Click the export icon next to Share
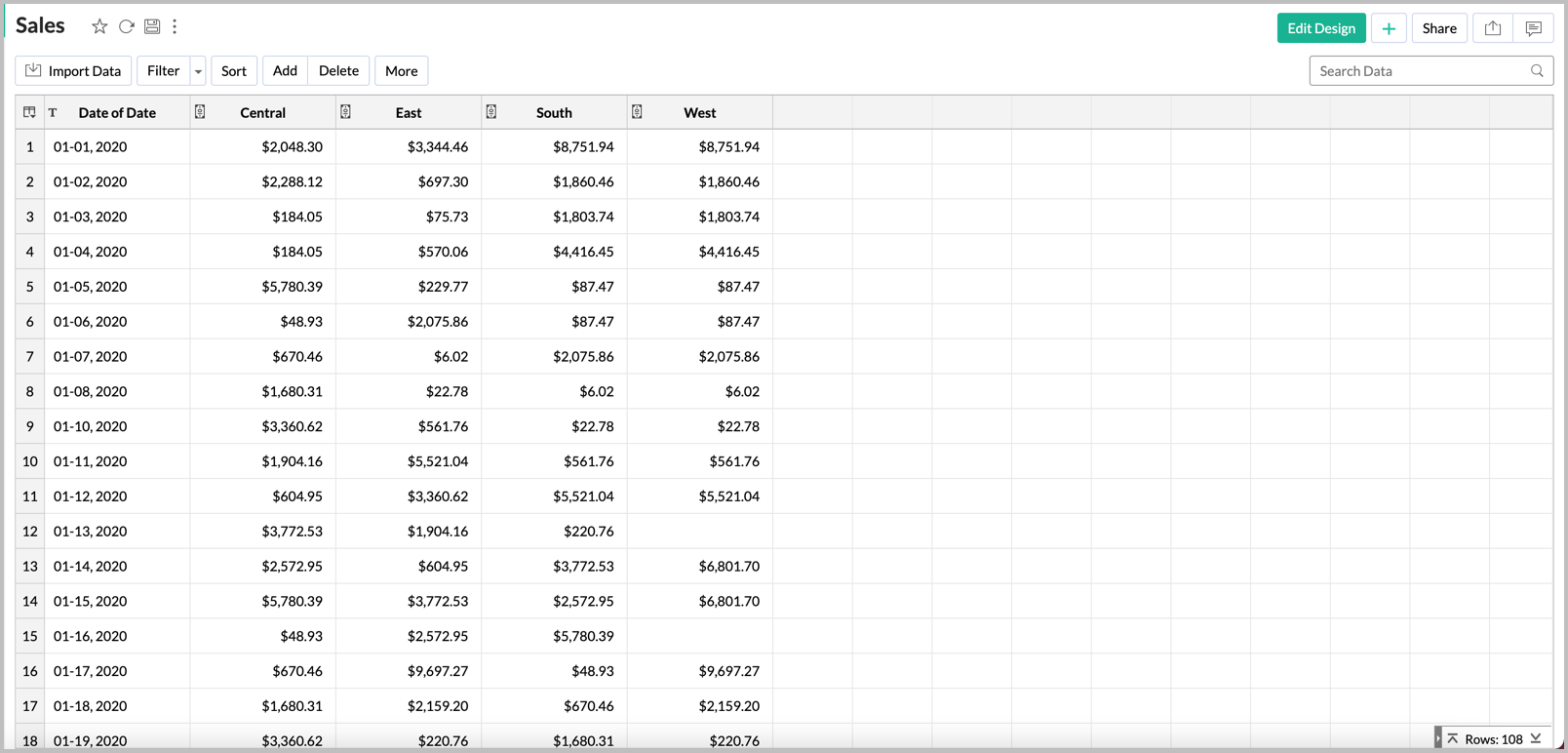 point(1493,28)
